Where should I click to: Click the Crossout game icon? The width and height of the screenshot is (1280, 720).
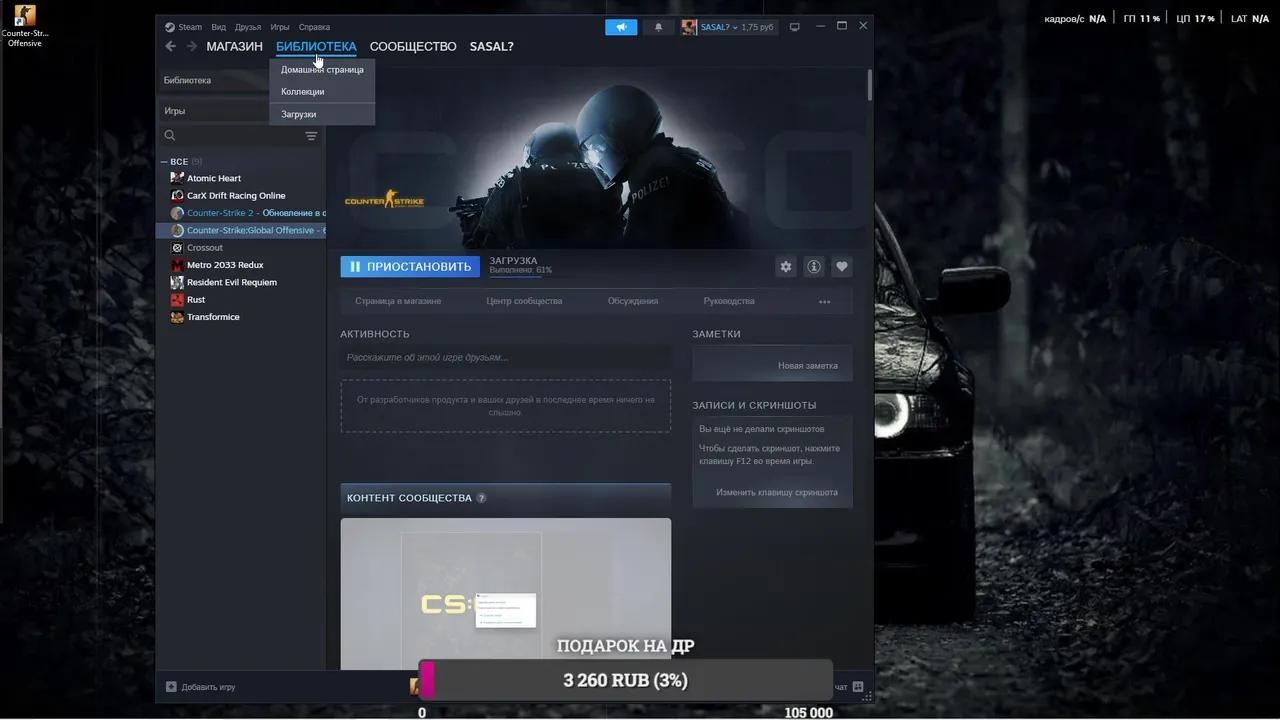[177, 248]
